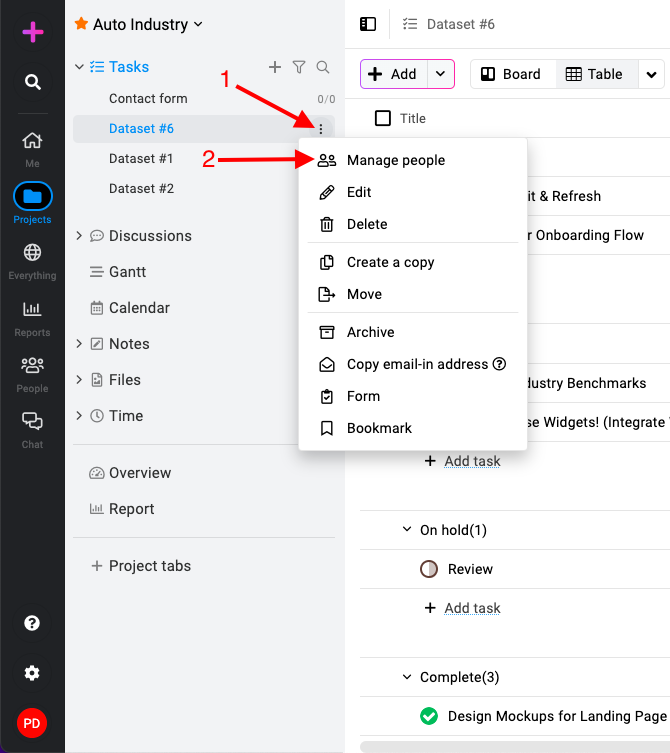This screenshot has width=670, height=753.
Task: Open the search magnifier in dark sidebar
Action: [32, 82]
